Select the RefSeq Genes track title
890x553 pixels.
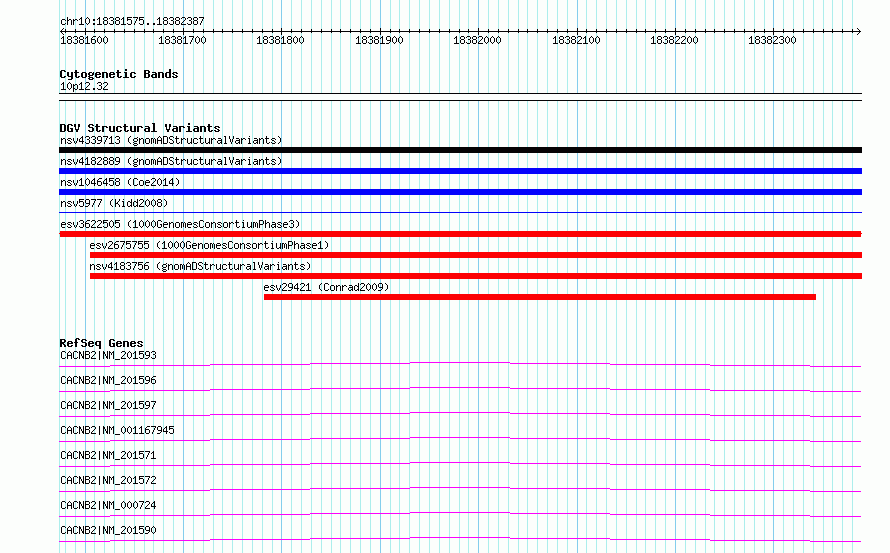(101, 343)
